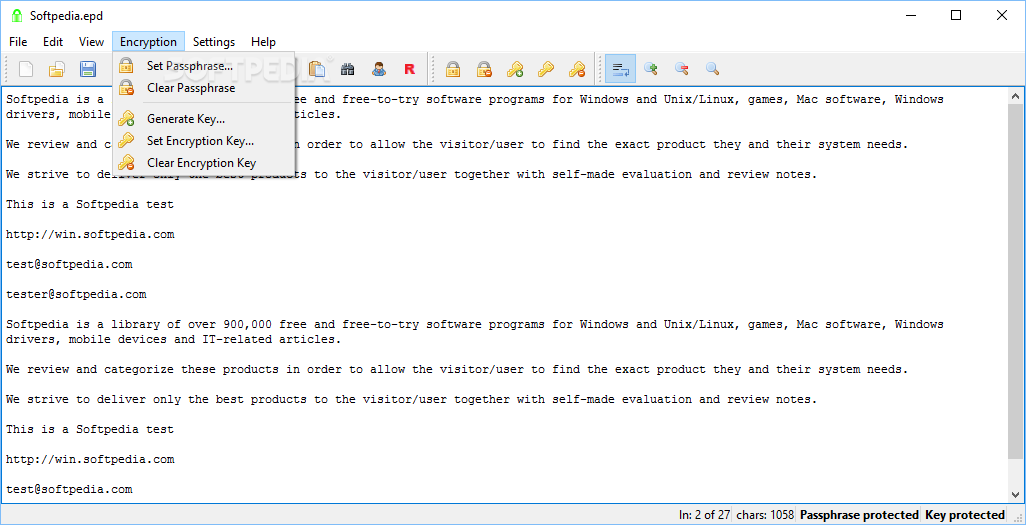Click the vertical scrollbar thumb
Image resolution: width=1026 pixels, height=525 pixels.
click(x=1016, y=281)
